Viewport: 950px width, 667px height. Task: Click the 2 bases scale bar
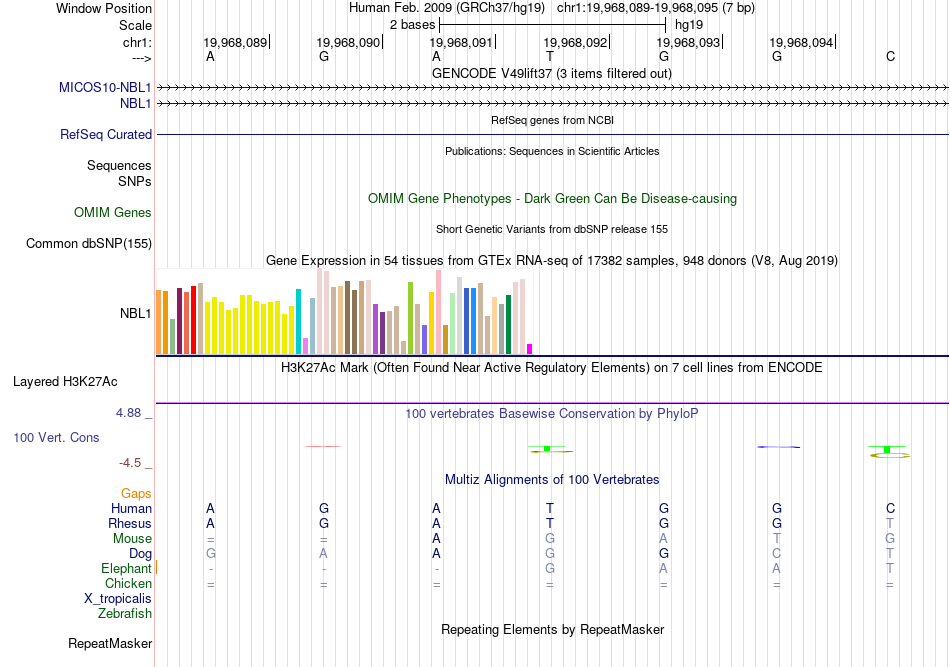[x=553, y=25]
